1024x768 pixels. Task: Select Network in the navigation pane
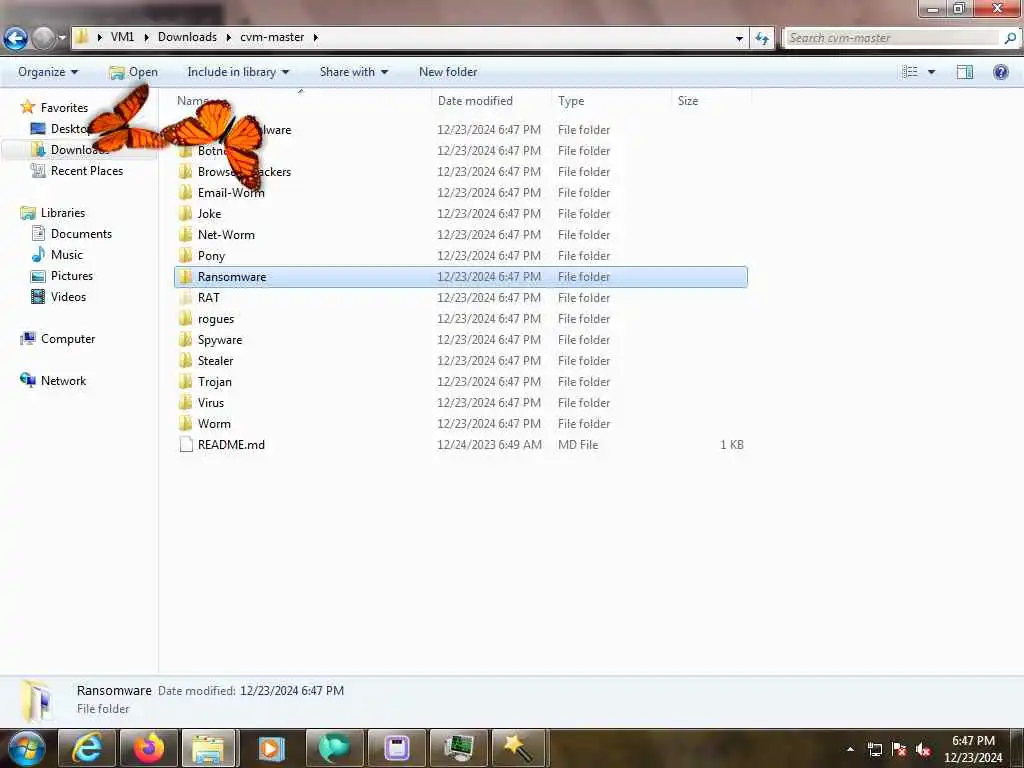tap(63, 381)
